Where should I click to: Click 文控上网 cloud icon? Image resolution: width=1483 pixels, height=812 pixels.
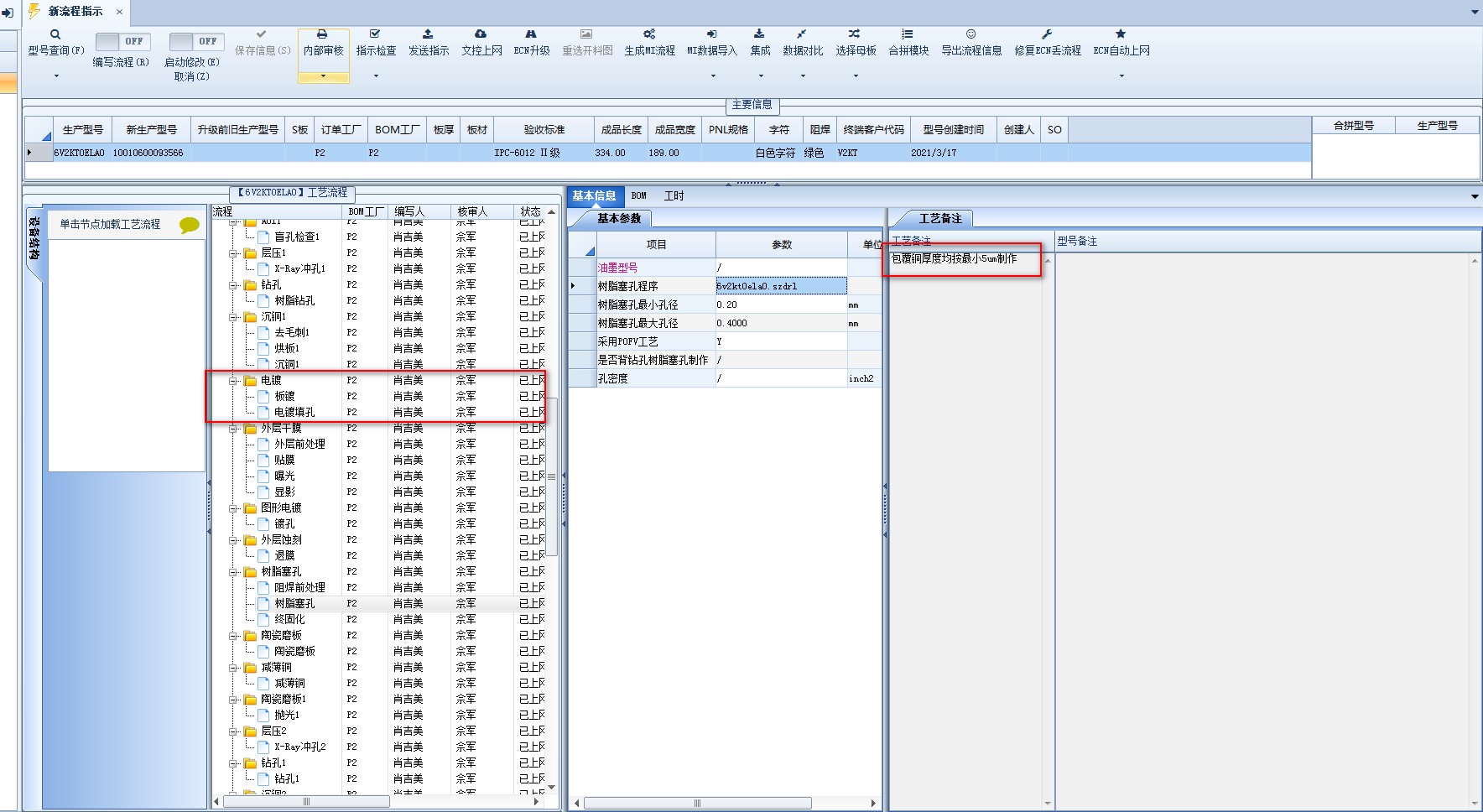tap(481, 34)
